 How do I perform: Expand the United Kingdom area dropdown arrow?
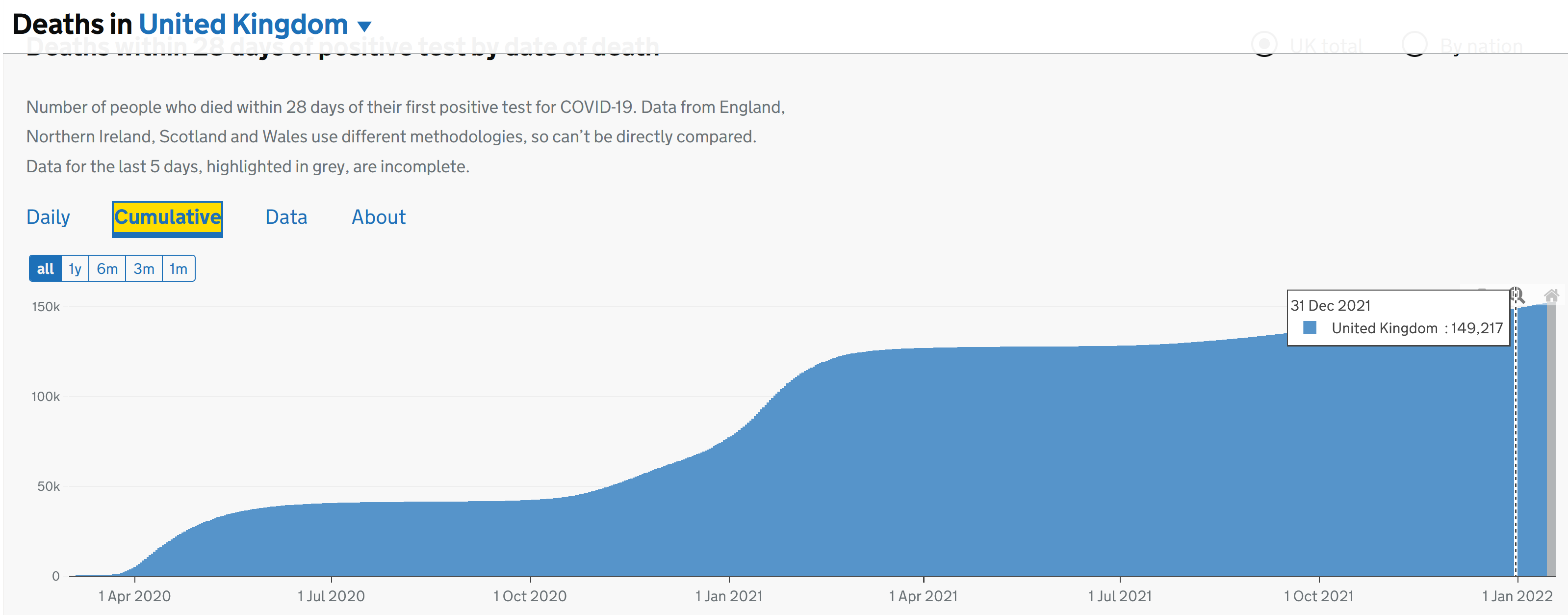click(x=364, y=26)
